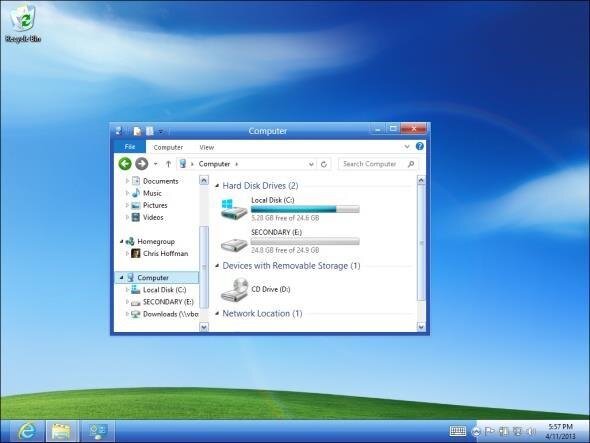The height and width of the screenshot is (443, 590).
Task: Refresh the Computer address bar
Action: point(324,164)
